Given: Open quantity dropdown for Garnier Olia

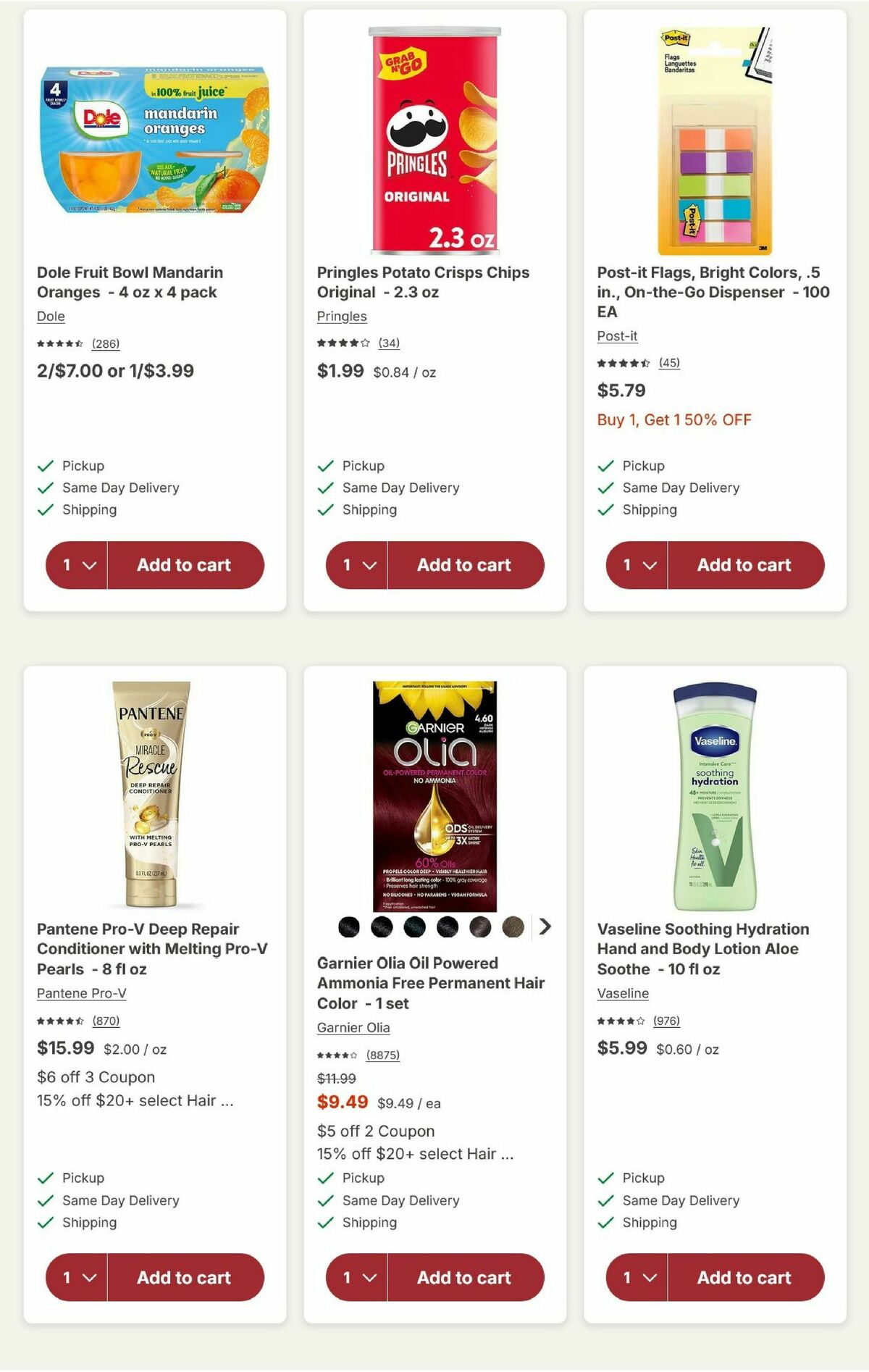Looking at the screenshot, I should point(356,1278).
